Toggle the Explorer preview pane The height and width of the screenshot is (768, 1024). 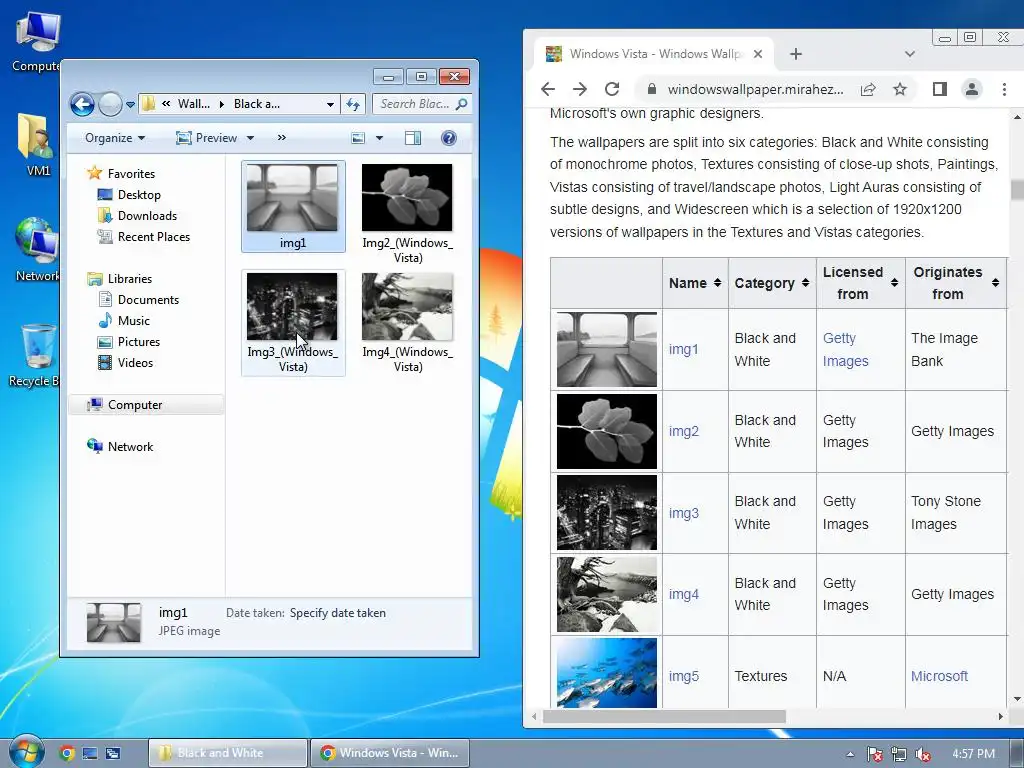tap(413, 138)
